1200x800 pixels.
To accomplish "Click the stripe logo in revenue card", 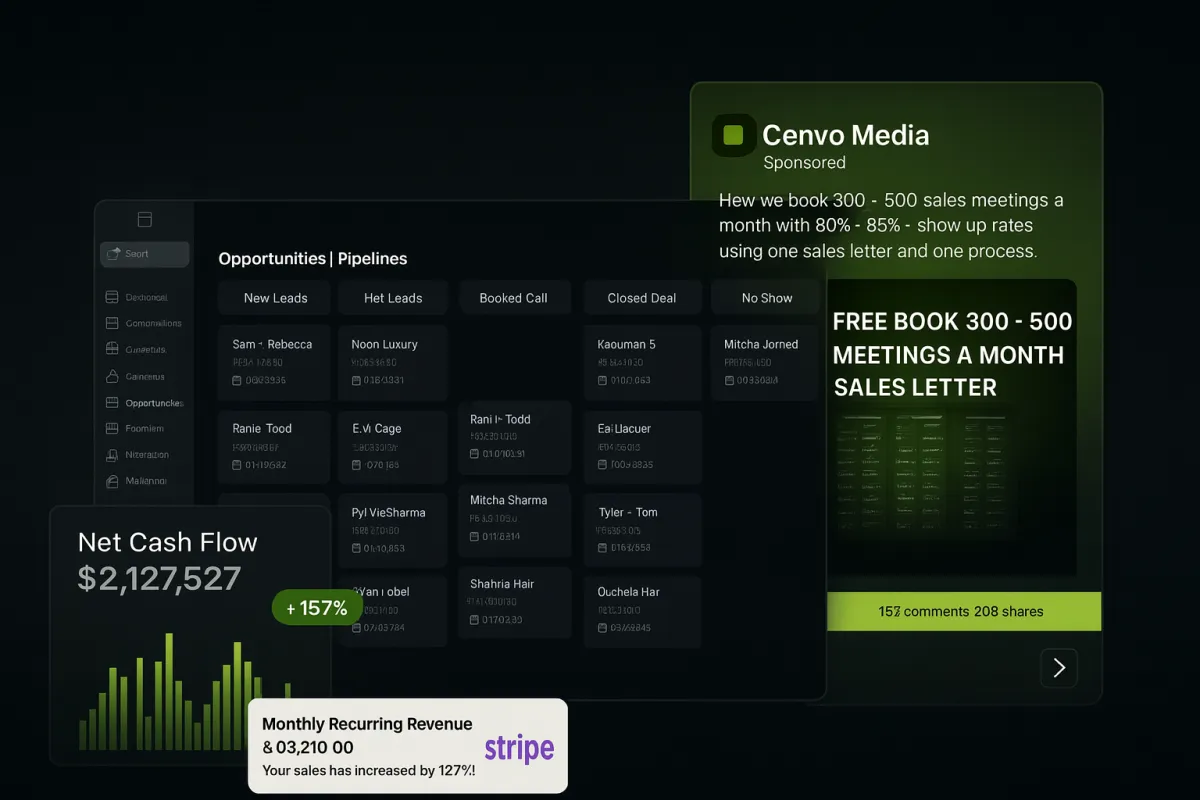I will point(519,748).
